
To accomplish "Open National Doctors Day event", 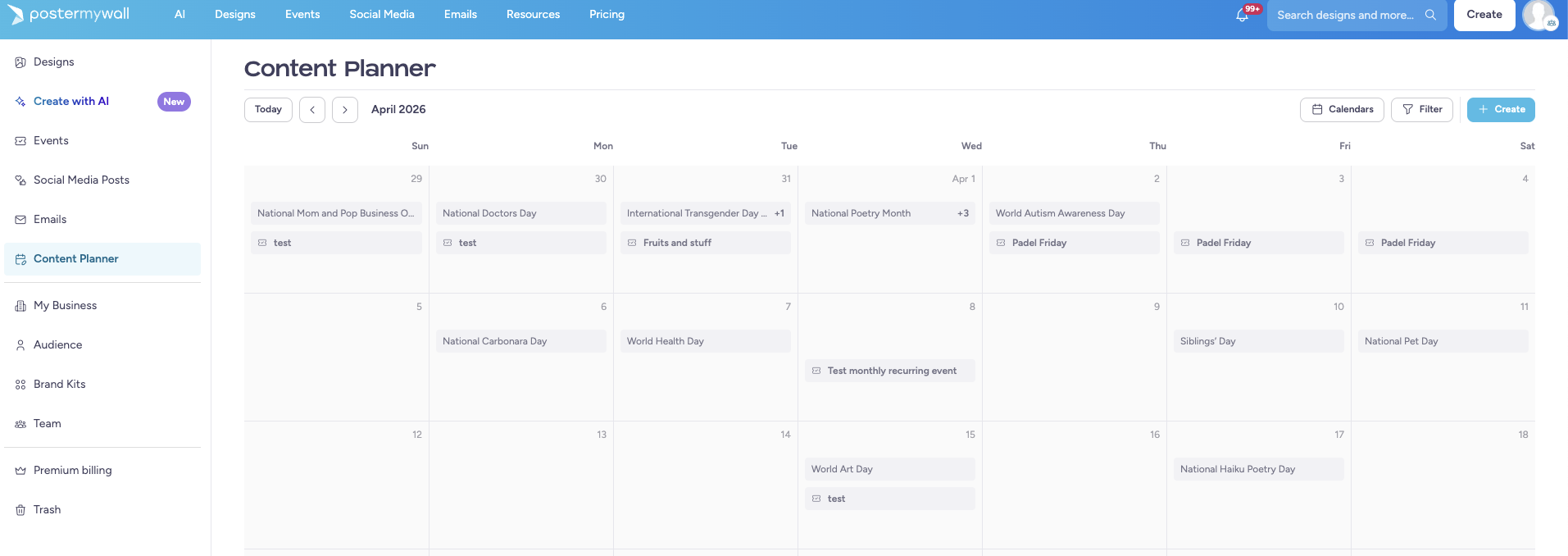I will point(521,213).
